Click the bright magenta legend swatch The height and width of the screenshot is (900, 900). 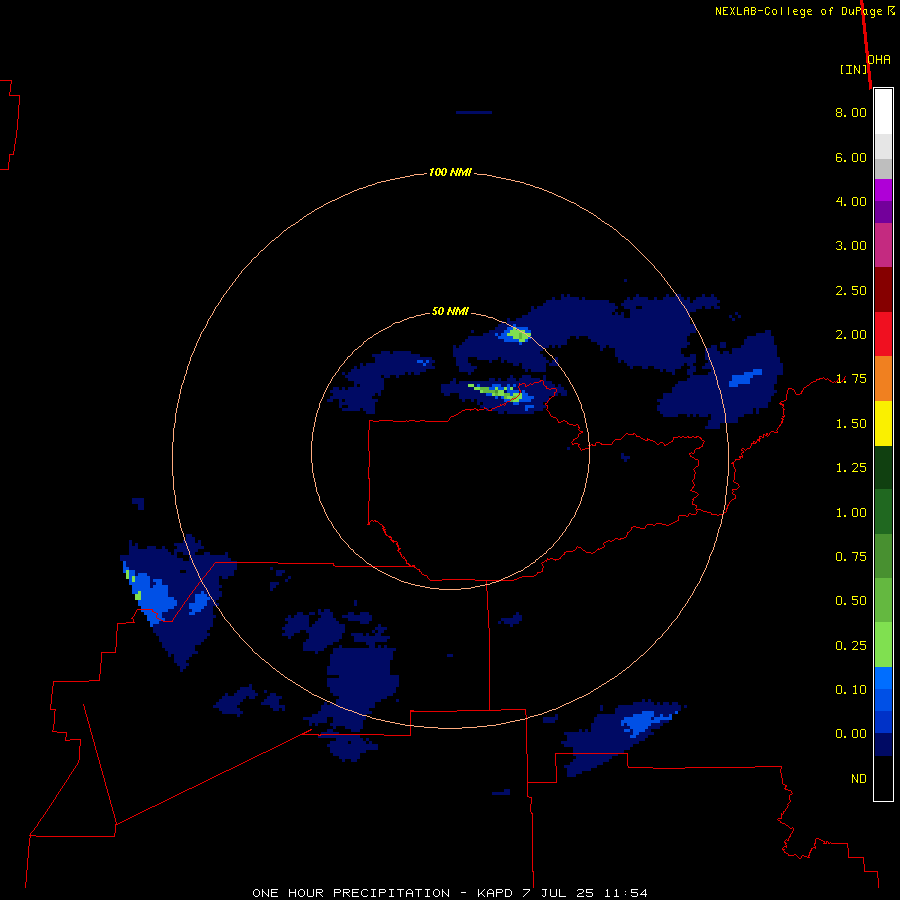pyautogui.click(x=883, y=190)
